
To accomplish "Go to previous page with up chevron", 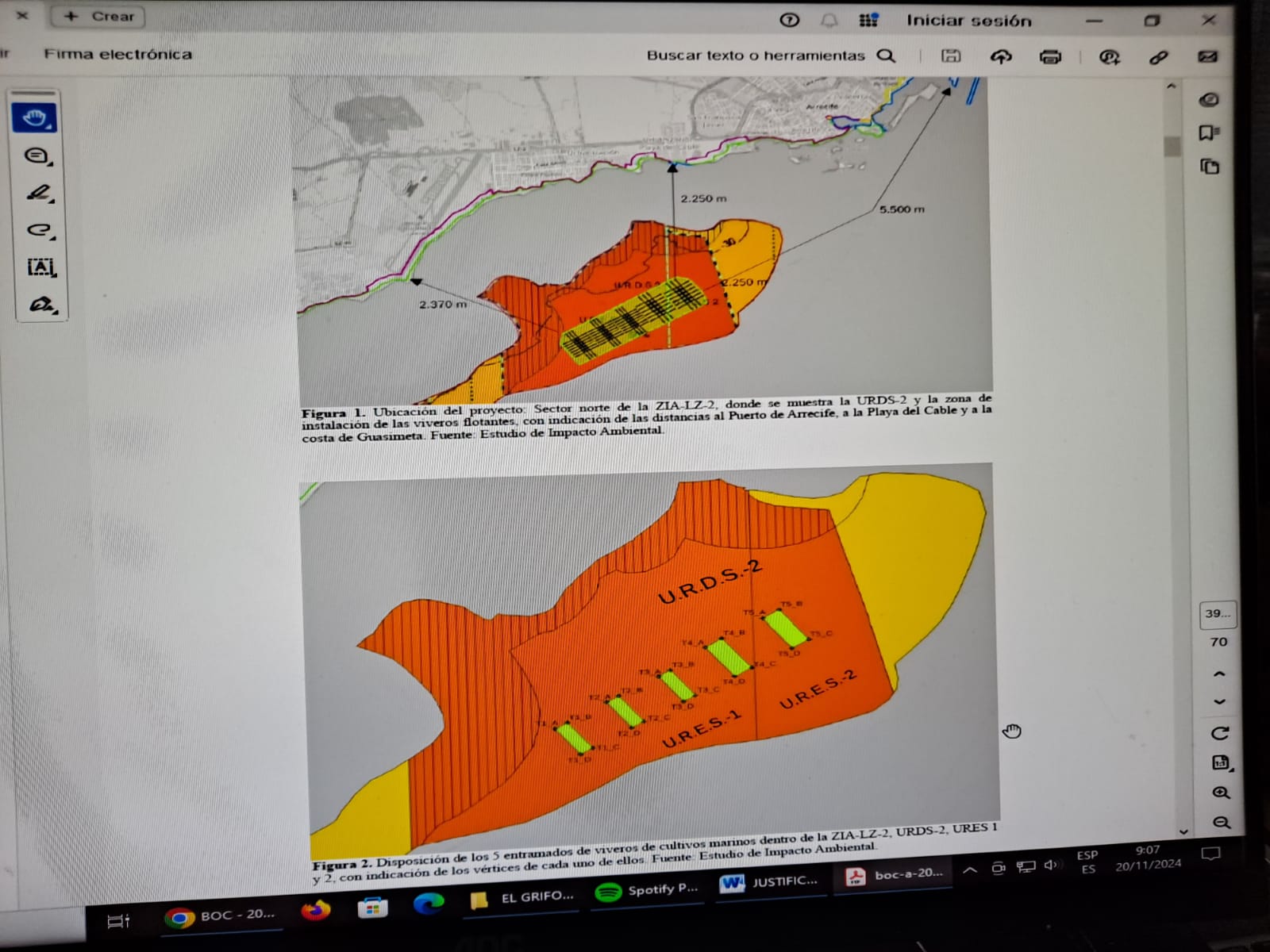I will pyautogui.click(x=1219, y=674).
